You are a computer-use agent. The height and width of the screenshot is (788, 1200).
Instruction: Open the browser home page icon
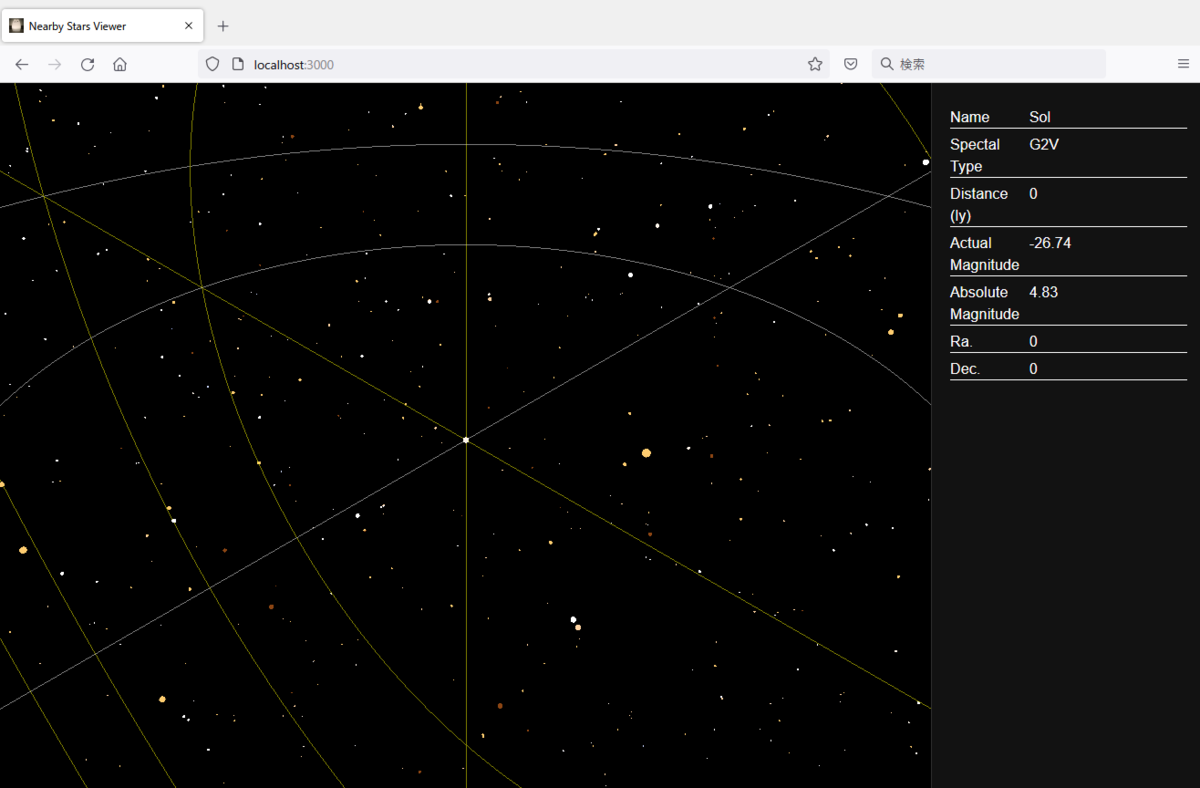click(120, 64)
